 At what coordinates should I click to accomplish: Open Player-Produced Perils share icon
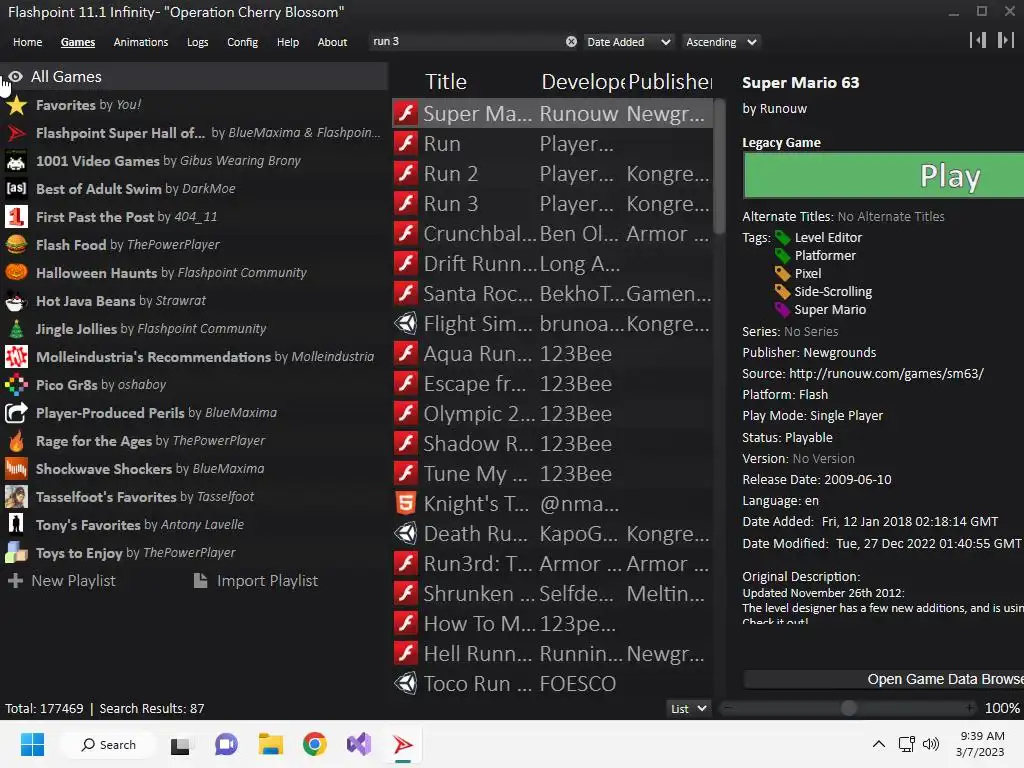[x=16, y=413]
